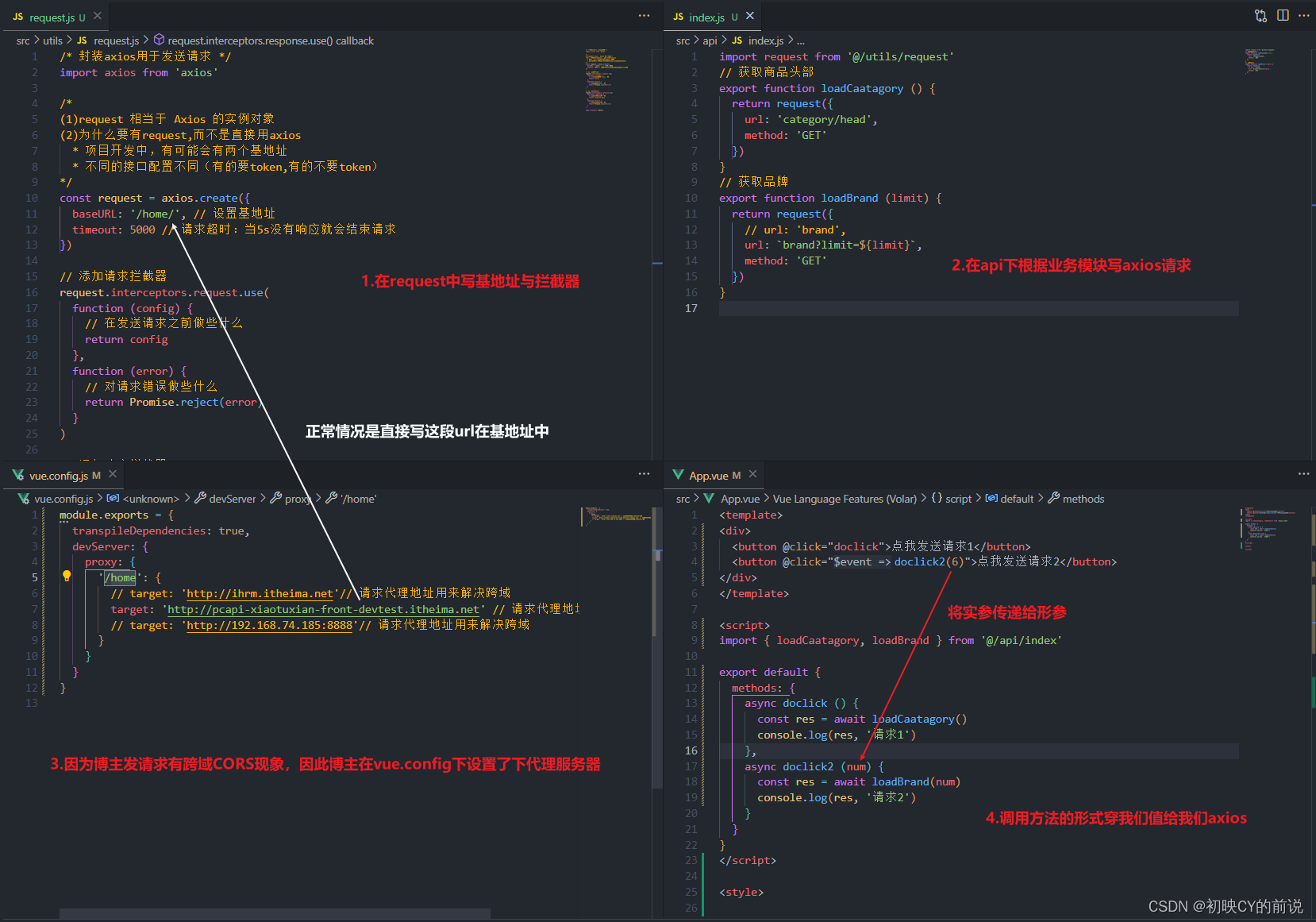
Task: Click the Split Editor icon next to index.js
Action: click(1283, 15)
